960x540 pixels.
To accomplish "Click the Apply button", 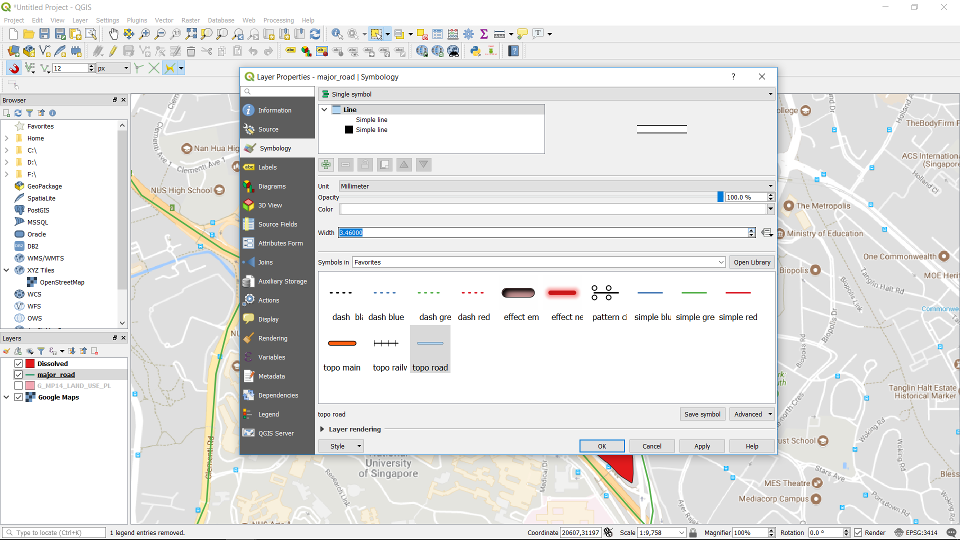I will click(x=702, y=446).
